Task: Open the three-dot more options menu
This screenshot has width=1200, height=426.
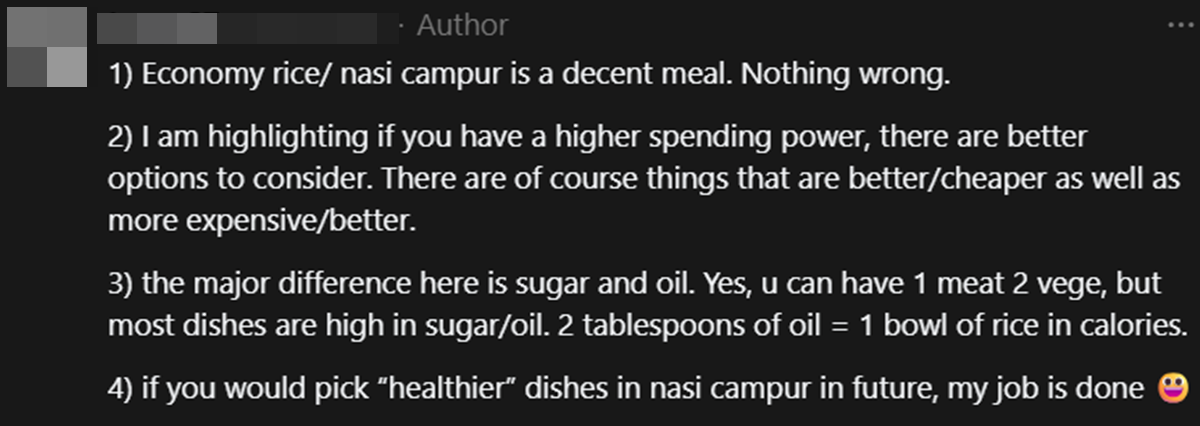Action: click(x=1180, y=25)
